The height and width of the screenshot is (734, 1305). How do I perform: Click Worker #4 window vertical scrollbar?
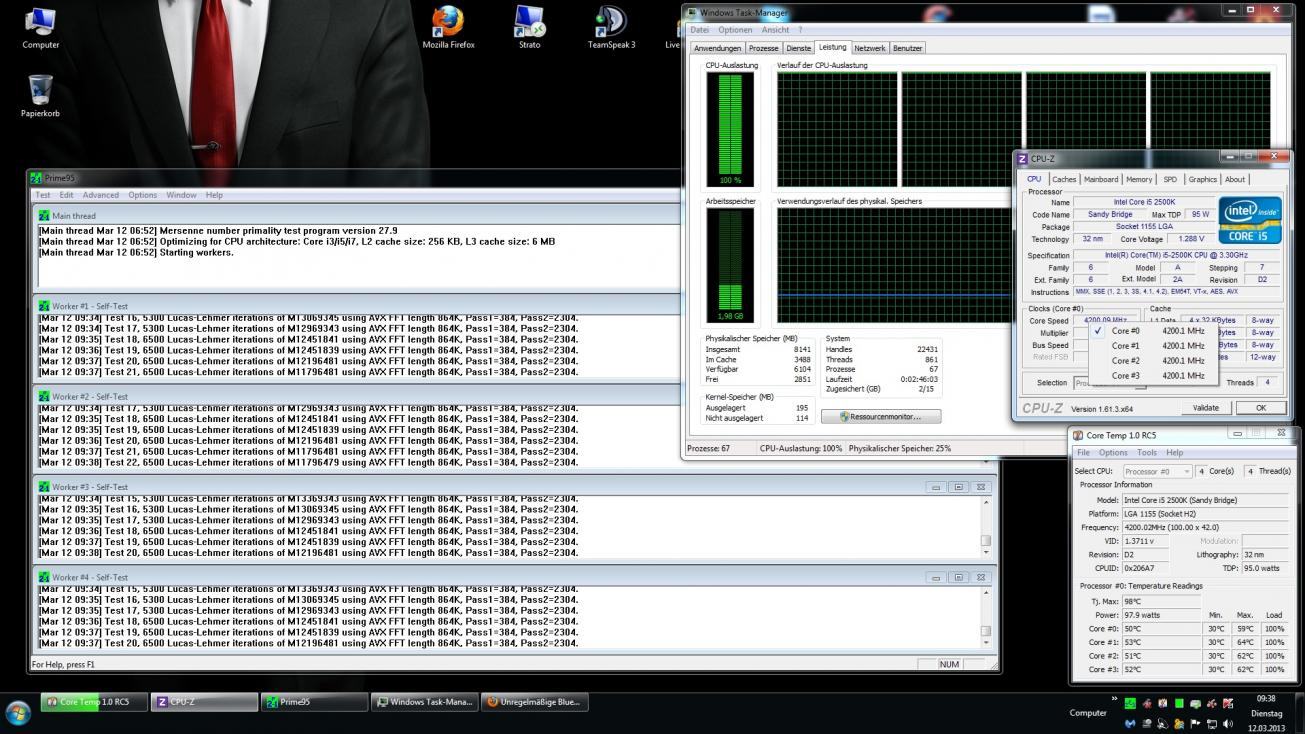click(x=985, y=617)
